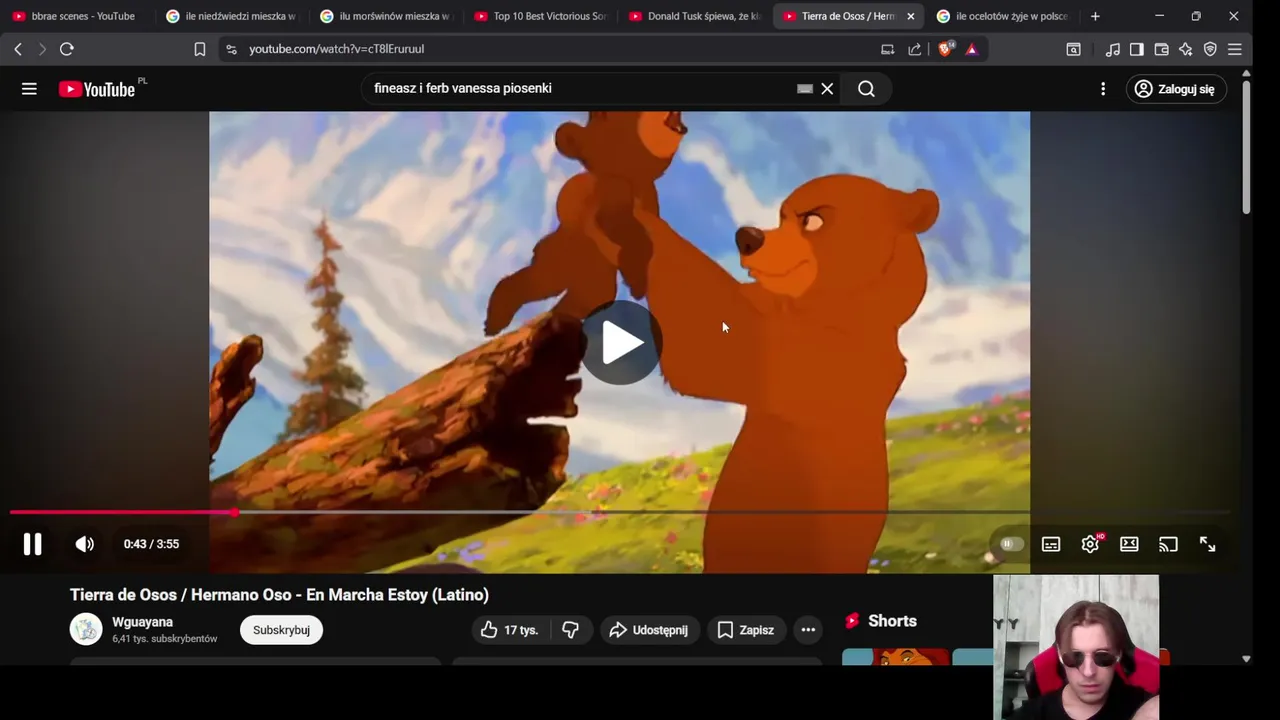The image size is (1280, 720).
Task: Open Brave Shields lion icon
Action: (x=945, y=49)
